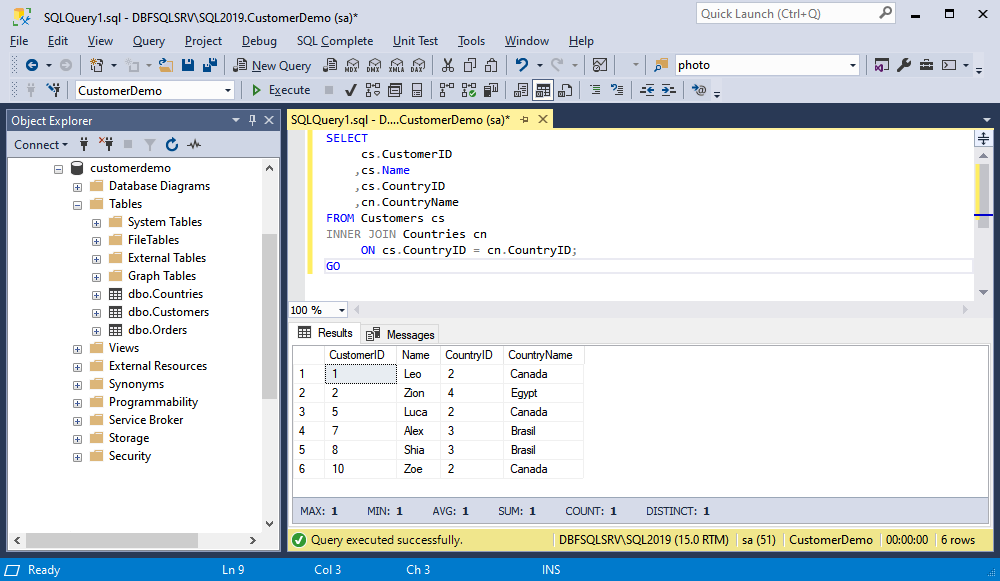Refresh the Object Explorer tree
1000x581 pixels.
tap(172, 145)
